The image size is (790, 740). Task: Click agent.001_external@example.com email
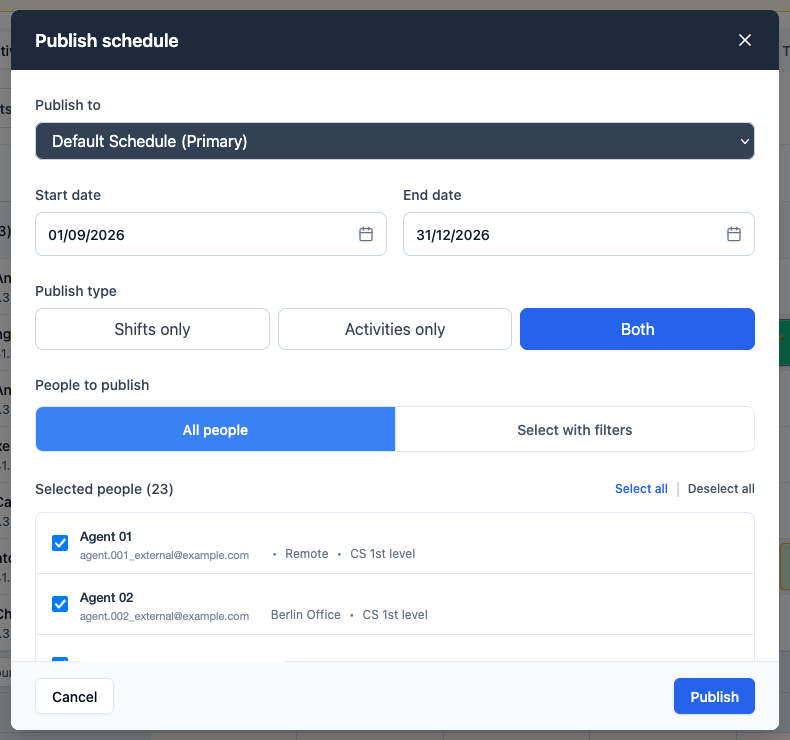click(164, 555)
